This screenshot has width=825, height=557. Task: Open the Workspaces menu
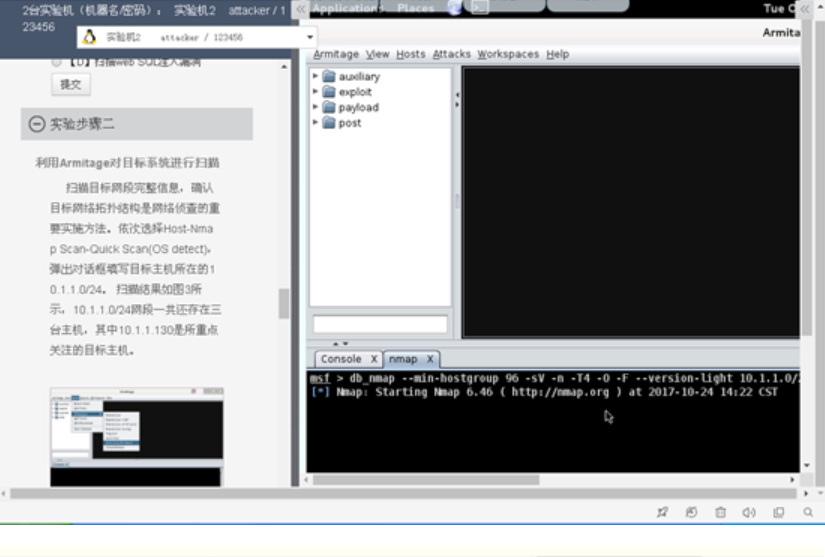(508, 54)
